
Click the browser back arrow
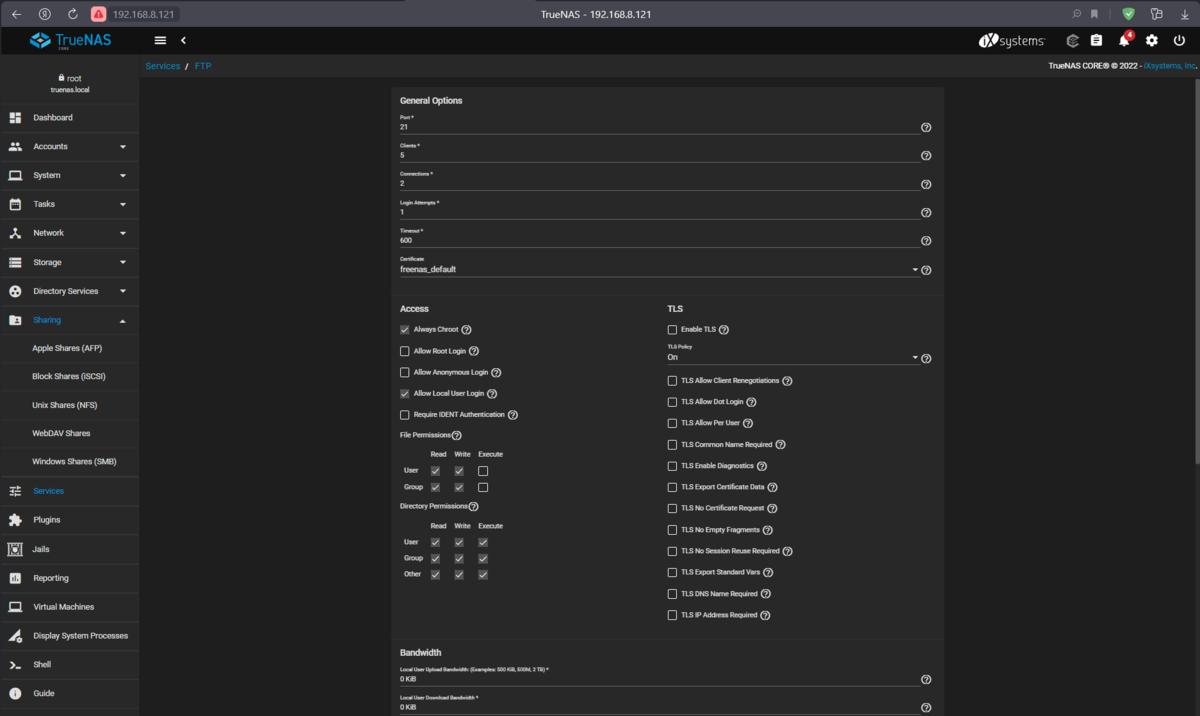click(x=16, y=14)
